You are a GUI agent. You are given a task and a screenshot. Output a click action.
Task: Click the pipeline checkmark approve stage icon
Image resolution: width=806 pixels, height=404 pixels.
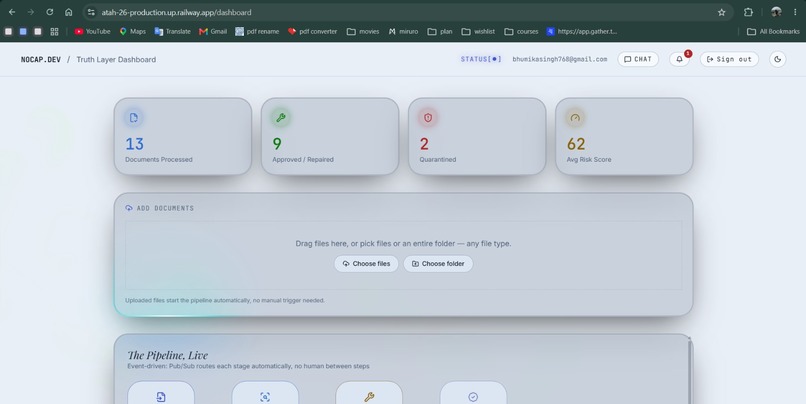click(473, 397)
